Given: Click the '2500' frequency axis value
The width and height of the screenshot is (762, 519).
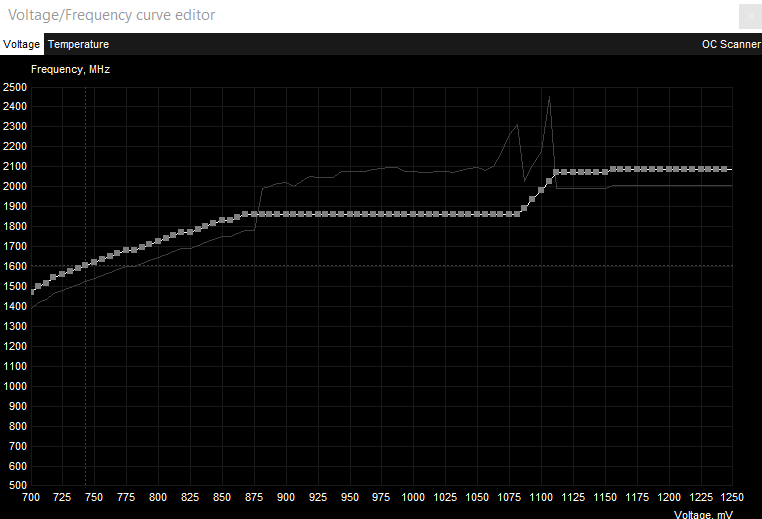Looking at the screenshot, I should point(15,87).
